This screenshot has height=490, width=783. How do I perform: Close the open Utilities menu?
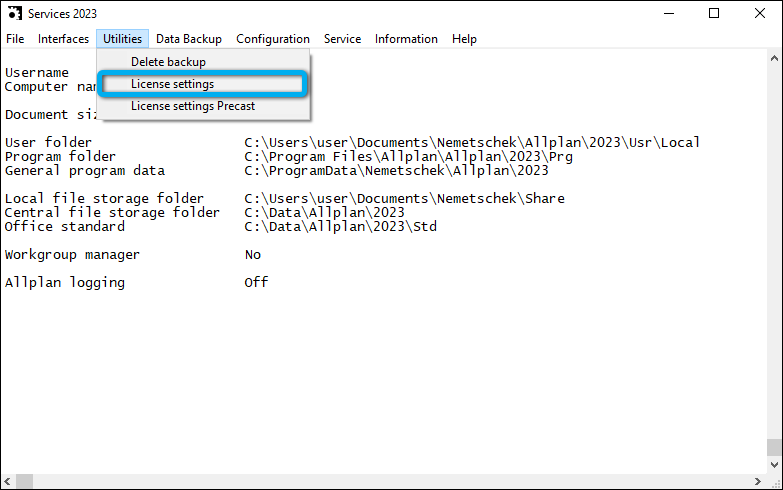[122, 39]
